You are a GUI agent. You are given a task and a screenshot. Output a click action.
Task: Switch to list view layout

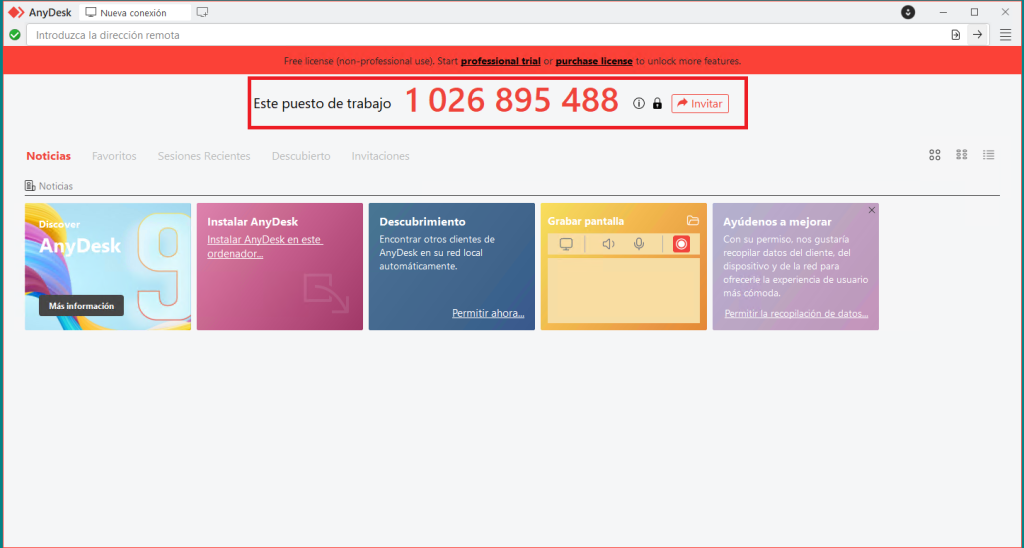(988, 155)
